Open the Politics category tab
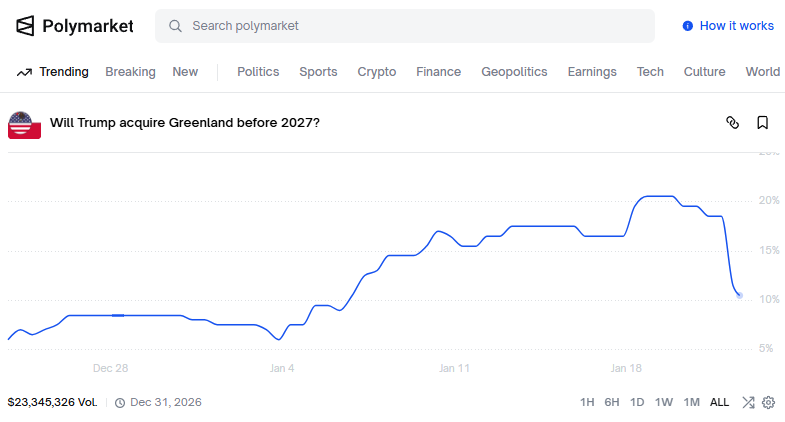The height and width of the screenshot is (422, 785). (258, 72)
